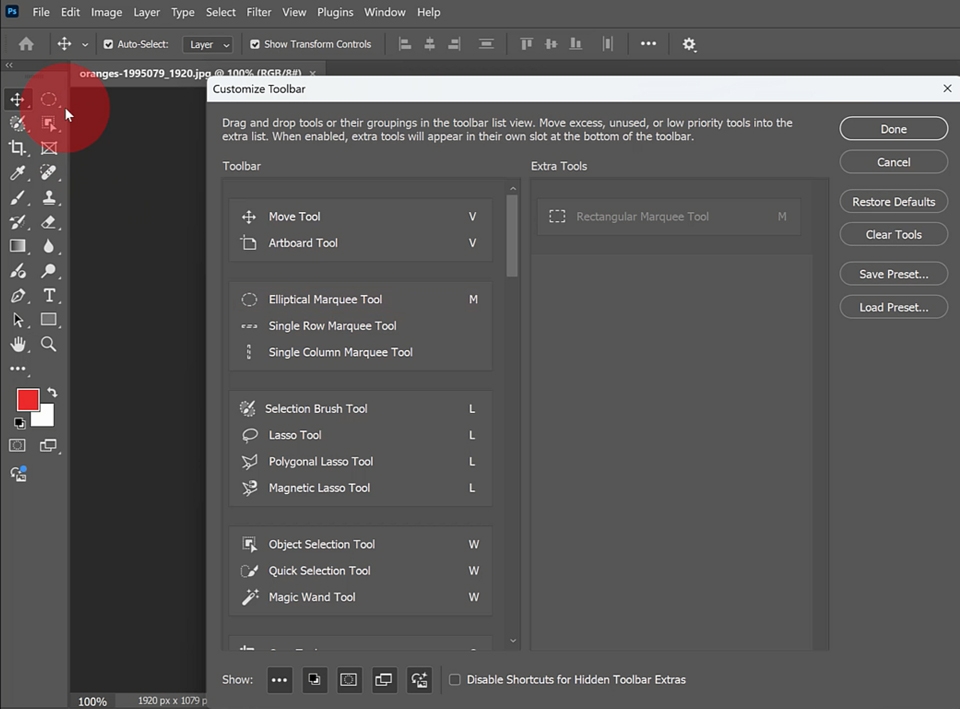Open the File menu
This screenshot has height=709, width=960.
(x=41, y=12)
